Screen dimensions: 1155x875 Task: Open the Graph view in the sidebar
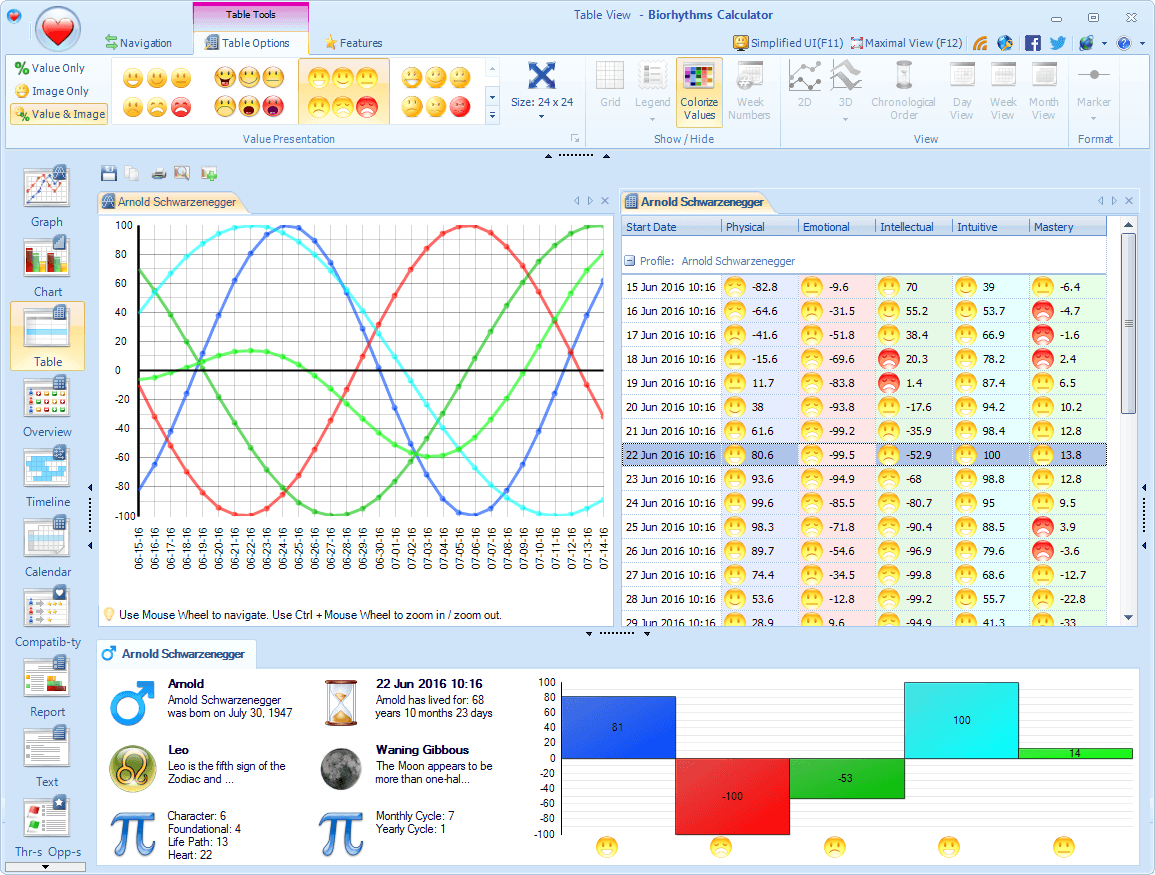tap(47, 196)
